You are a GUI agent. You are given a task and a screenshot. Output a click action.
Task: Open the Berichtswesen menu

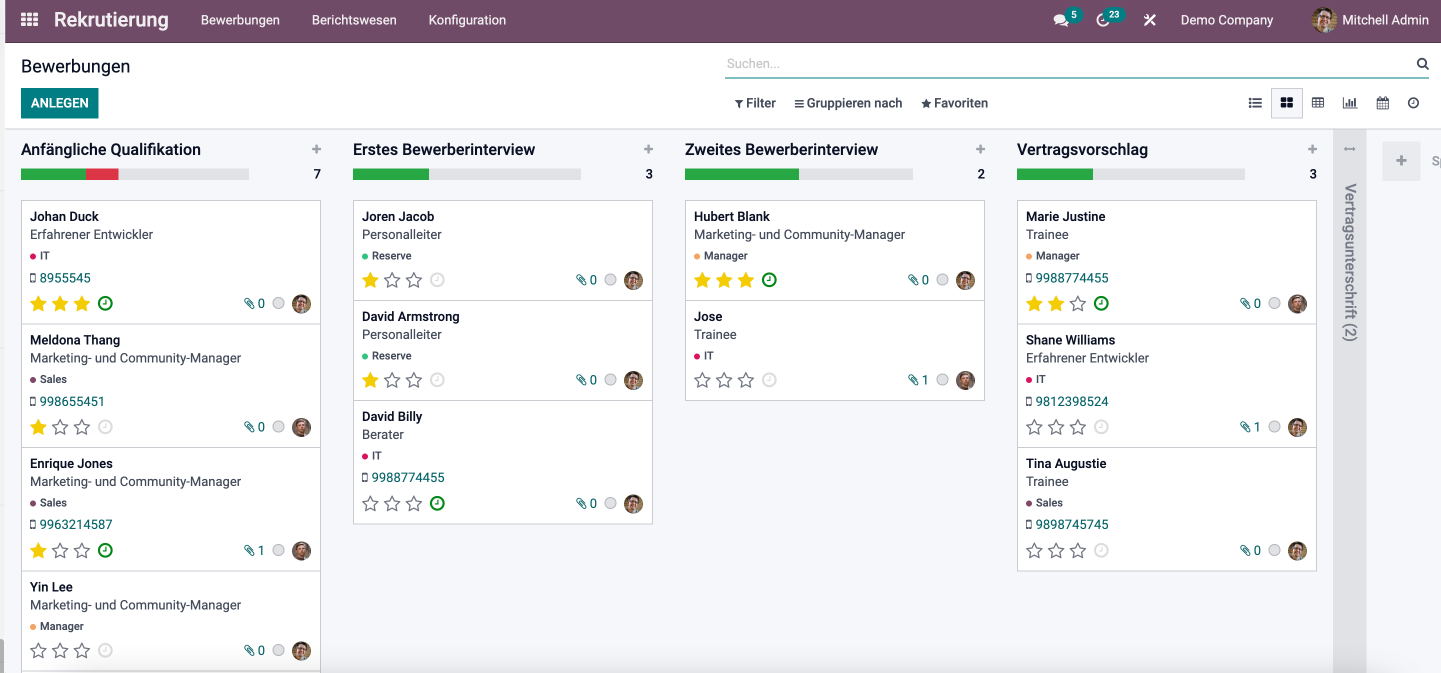click(x=354, y=20)
